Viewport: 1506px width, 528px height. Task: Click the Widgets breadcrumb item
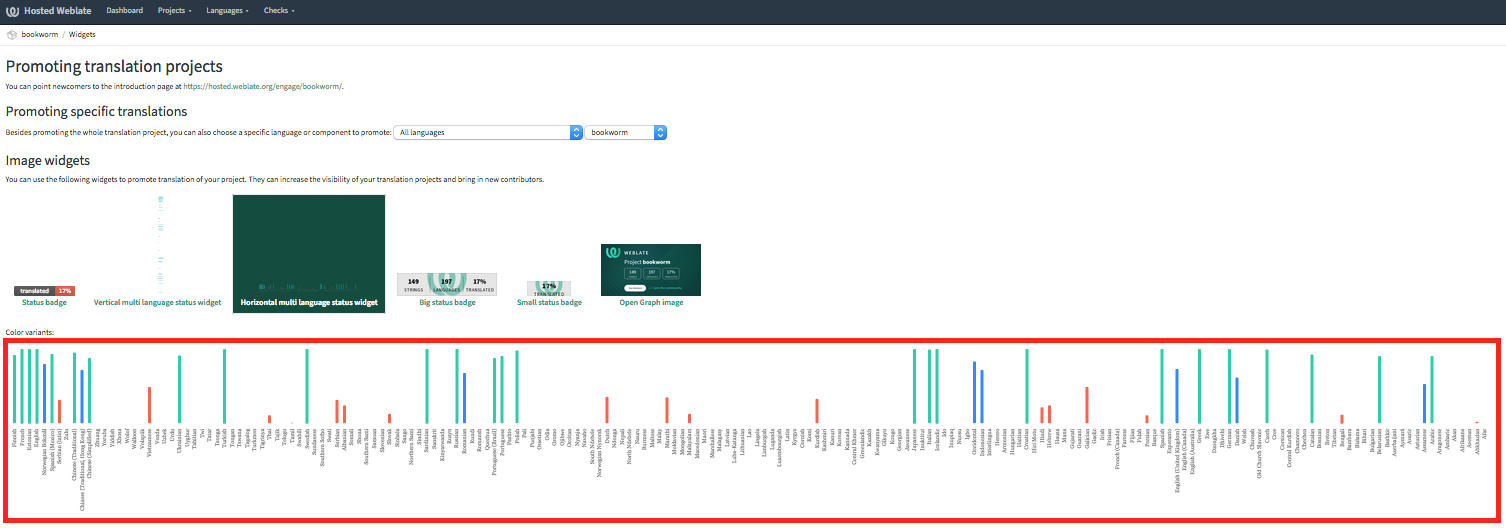point(82,34)
